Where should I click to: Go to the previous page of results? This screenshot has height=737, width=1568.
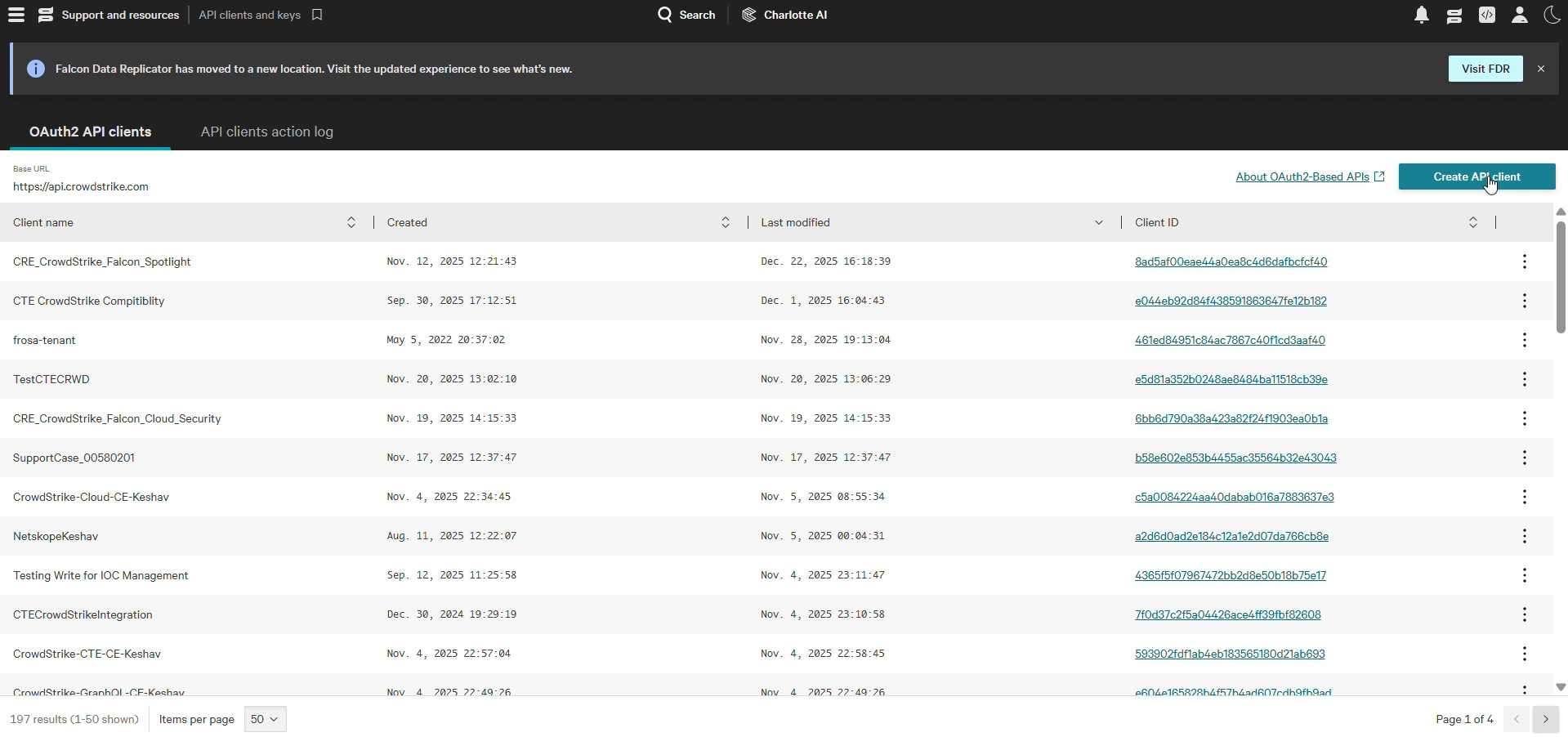[1517, 719]
